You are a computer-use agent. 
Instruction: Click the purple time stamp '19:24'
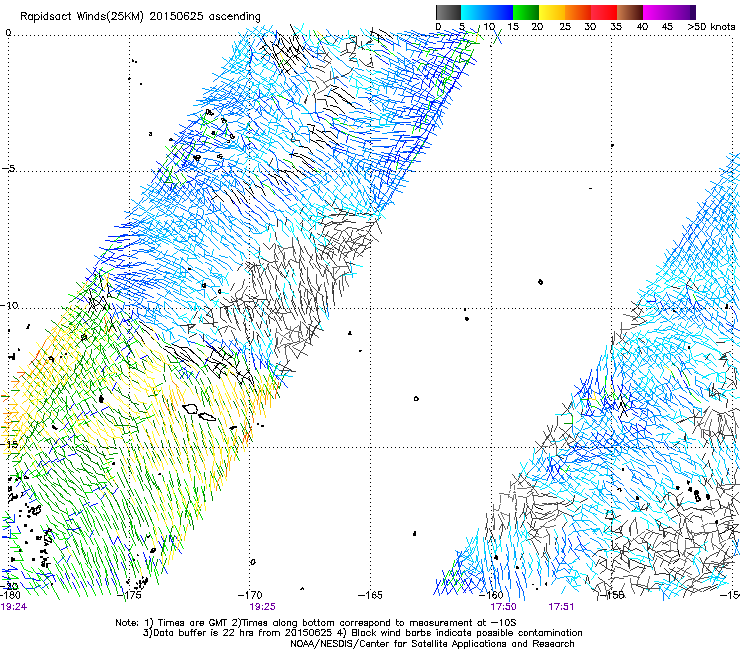(x=13, y=607)
